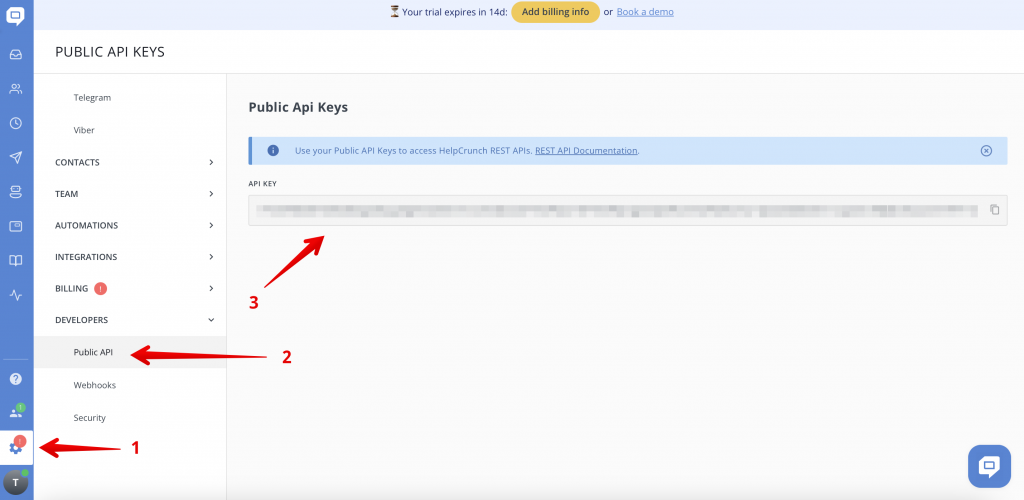Open the user avatar T profile
Screen dimensions: 1024x500
(16, 482)
